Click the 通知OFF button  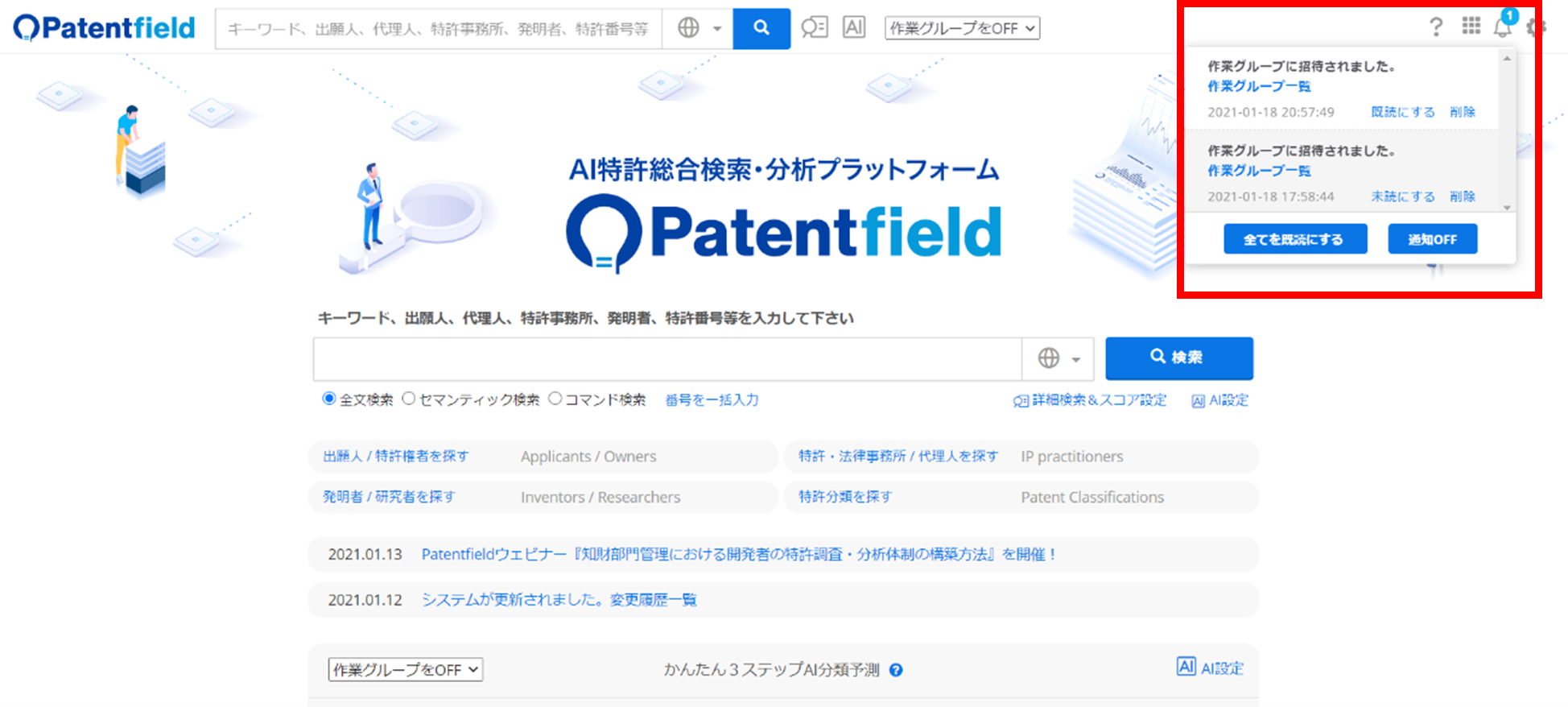[1433, 239]
